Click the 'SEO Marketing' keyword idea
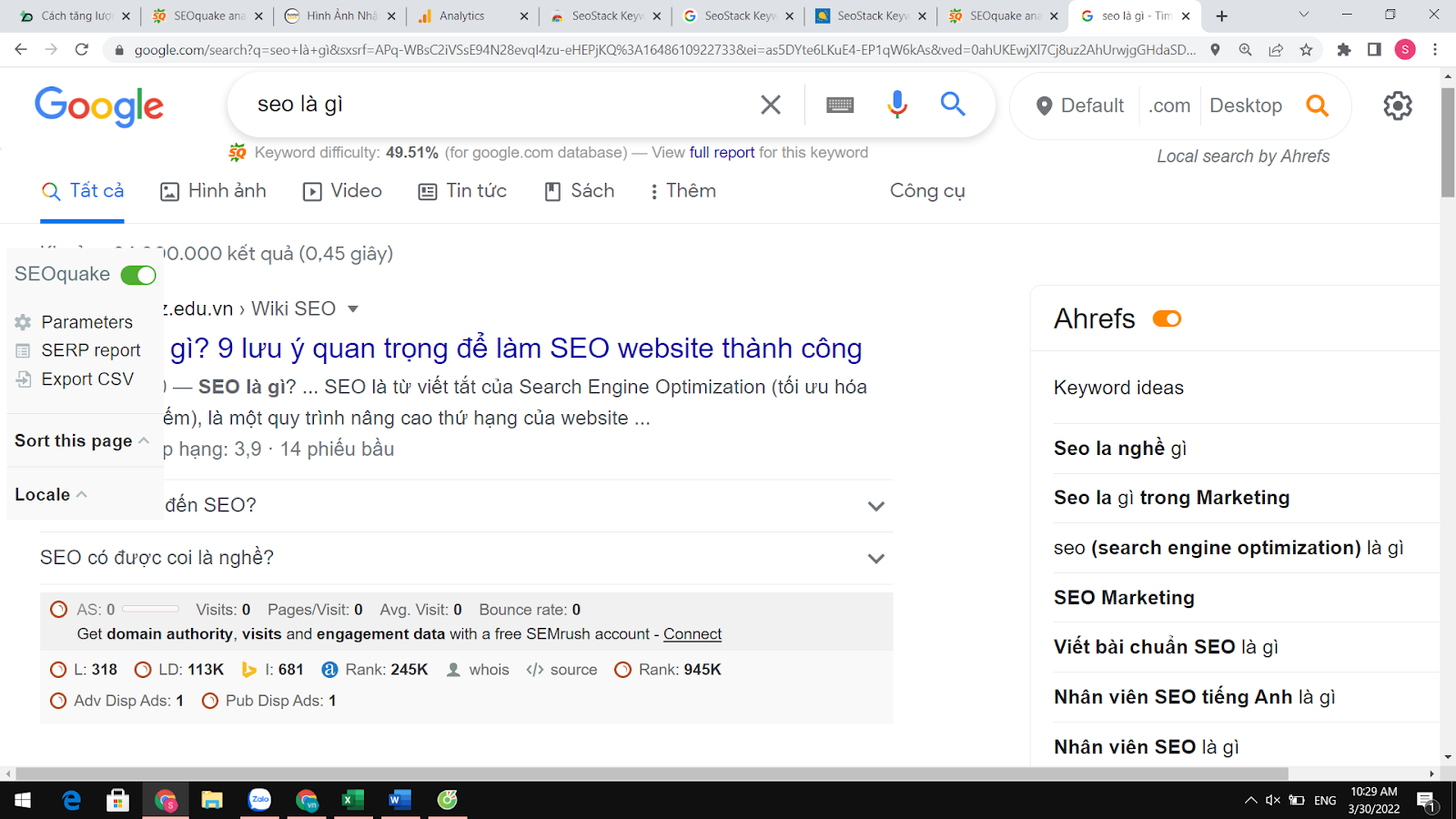Viewport: 1456px width, 819px height. (x=1124, y=598)
